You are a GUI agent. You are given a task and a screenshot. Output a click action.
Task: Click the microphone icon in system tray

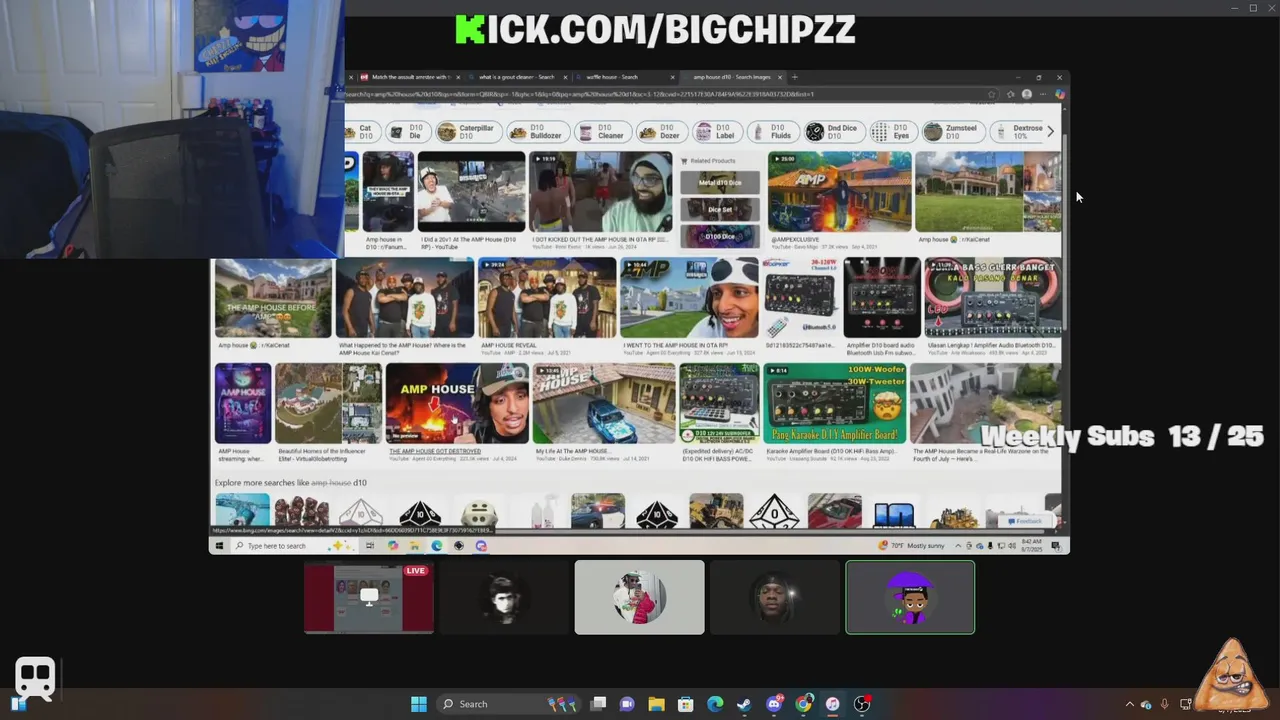click(x=1164, y=704)
